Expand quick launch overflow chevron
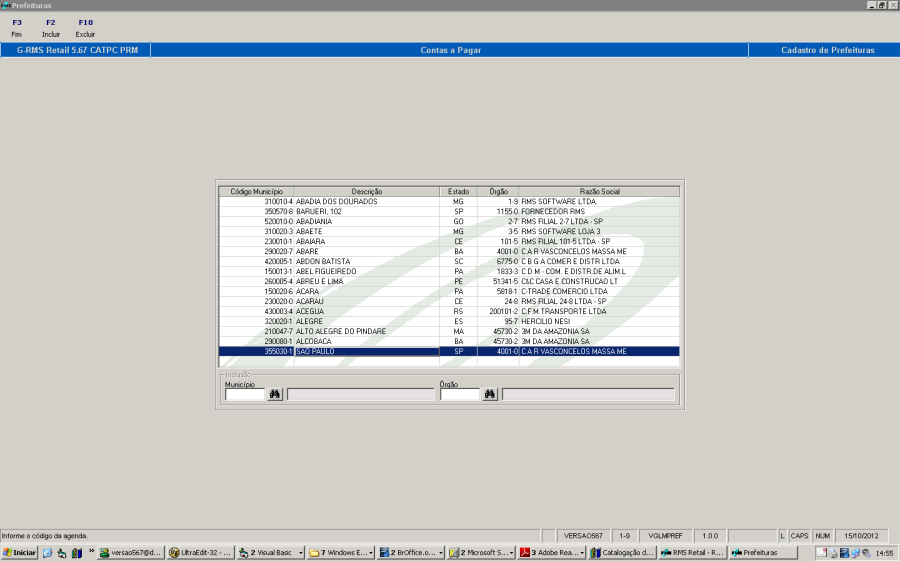 pyautogui.click(x=91, y=551)
